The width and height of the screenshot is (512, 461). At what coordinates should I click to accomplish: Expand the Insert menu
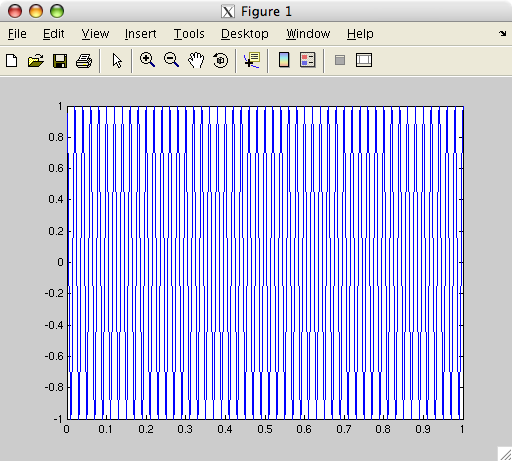tap(140, 34)
